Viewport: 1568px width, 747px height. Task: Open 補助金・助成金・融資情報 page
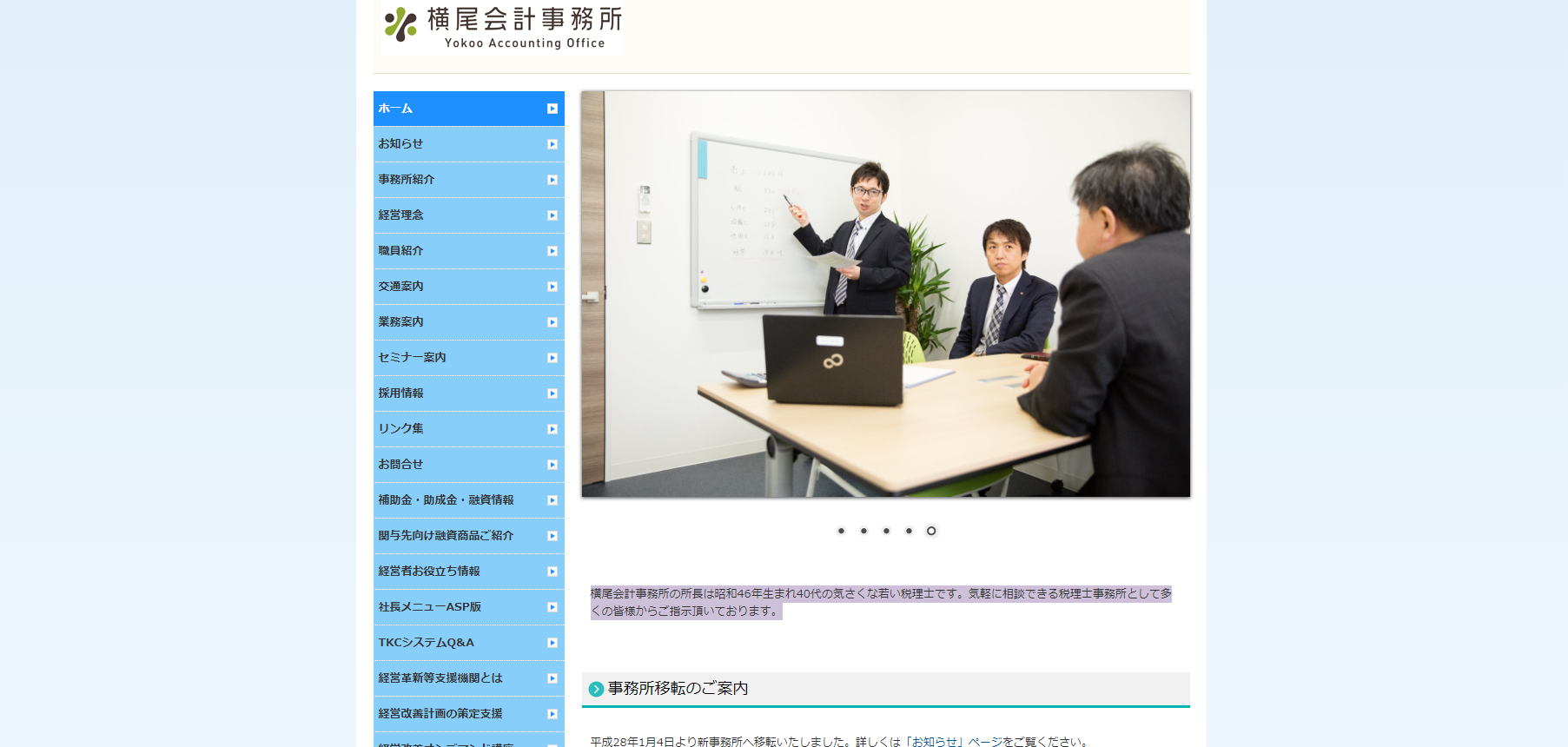469,500
